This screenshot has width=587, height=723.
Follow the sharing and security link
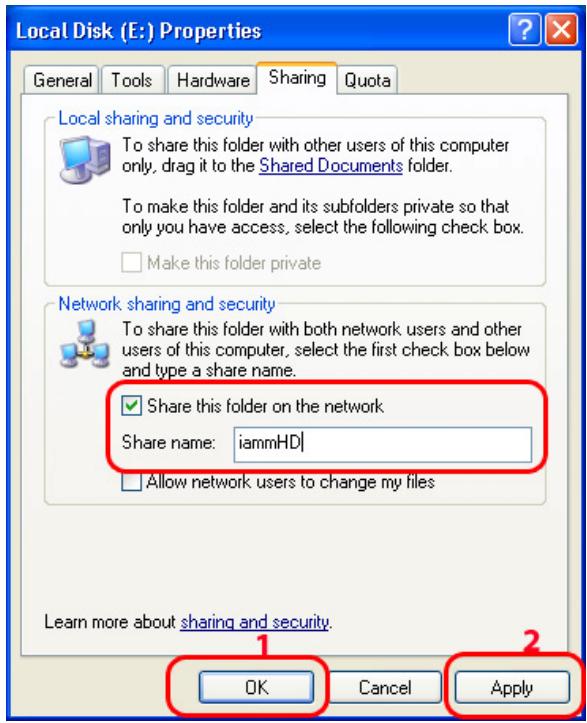255,622
